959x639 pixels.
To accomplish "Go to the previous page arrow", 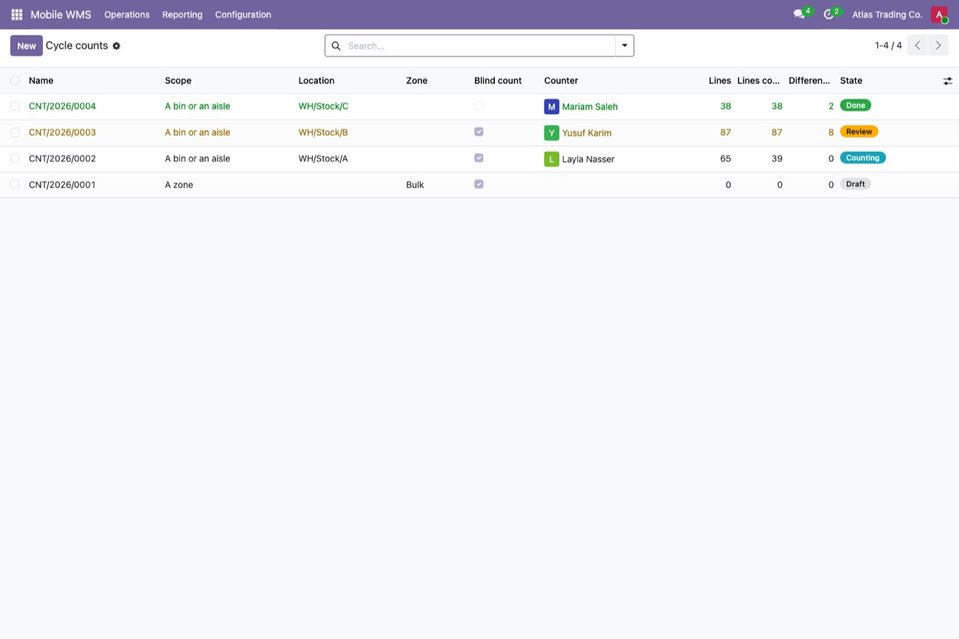I will point(917,45).
